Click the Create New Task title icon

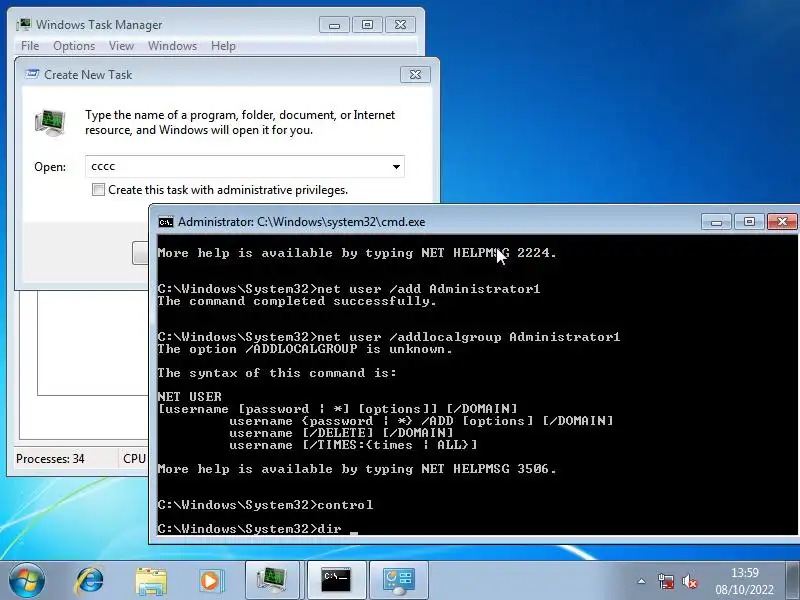point(32,74)
